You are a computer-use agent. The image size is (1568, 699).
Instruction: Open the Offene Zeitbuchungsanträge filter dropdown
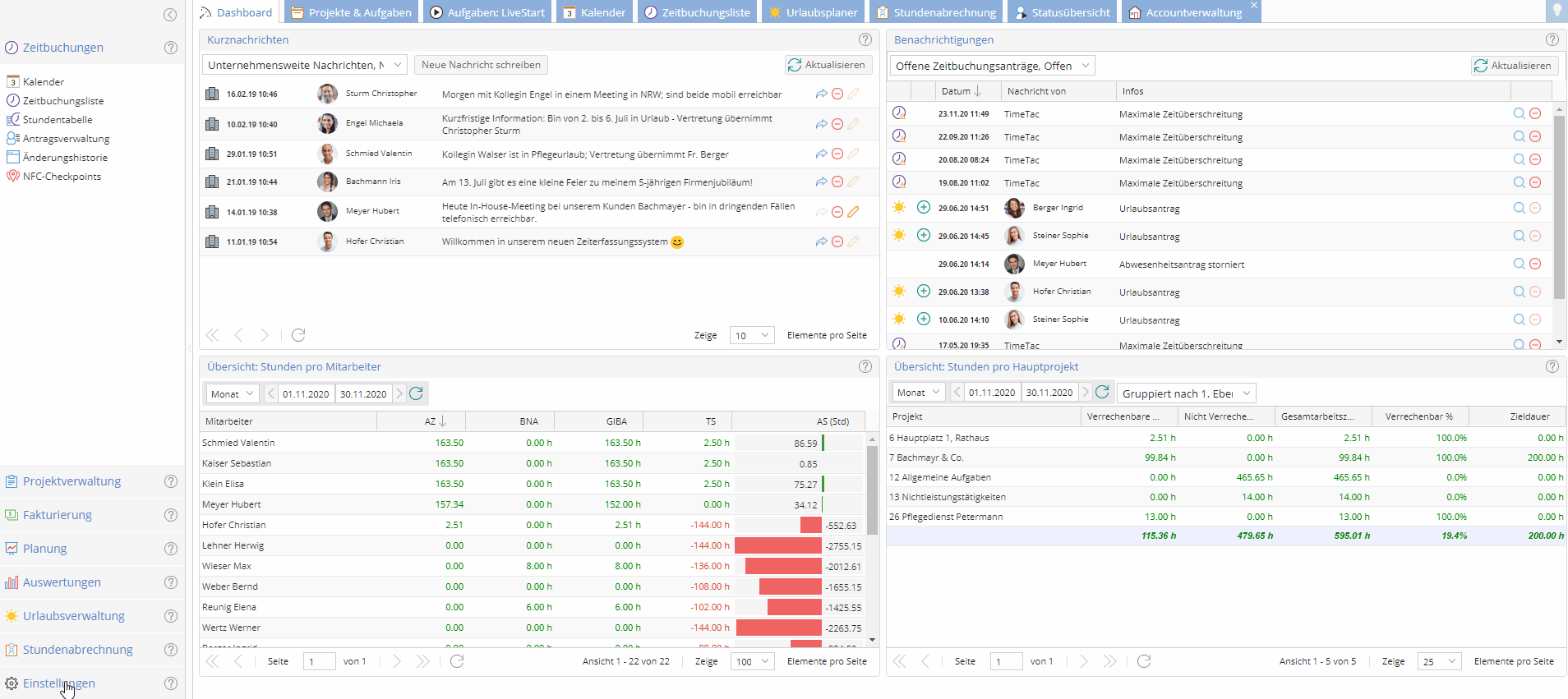(992, 66)
